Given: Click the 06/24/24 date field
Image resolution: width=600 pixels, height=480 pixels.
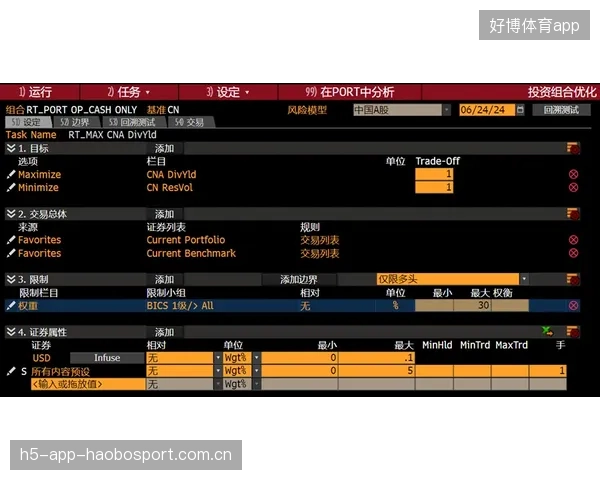Looking at the screenshot, I should click(x=487, y=110).
